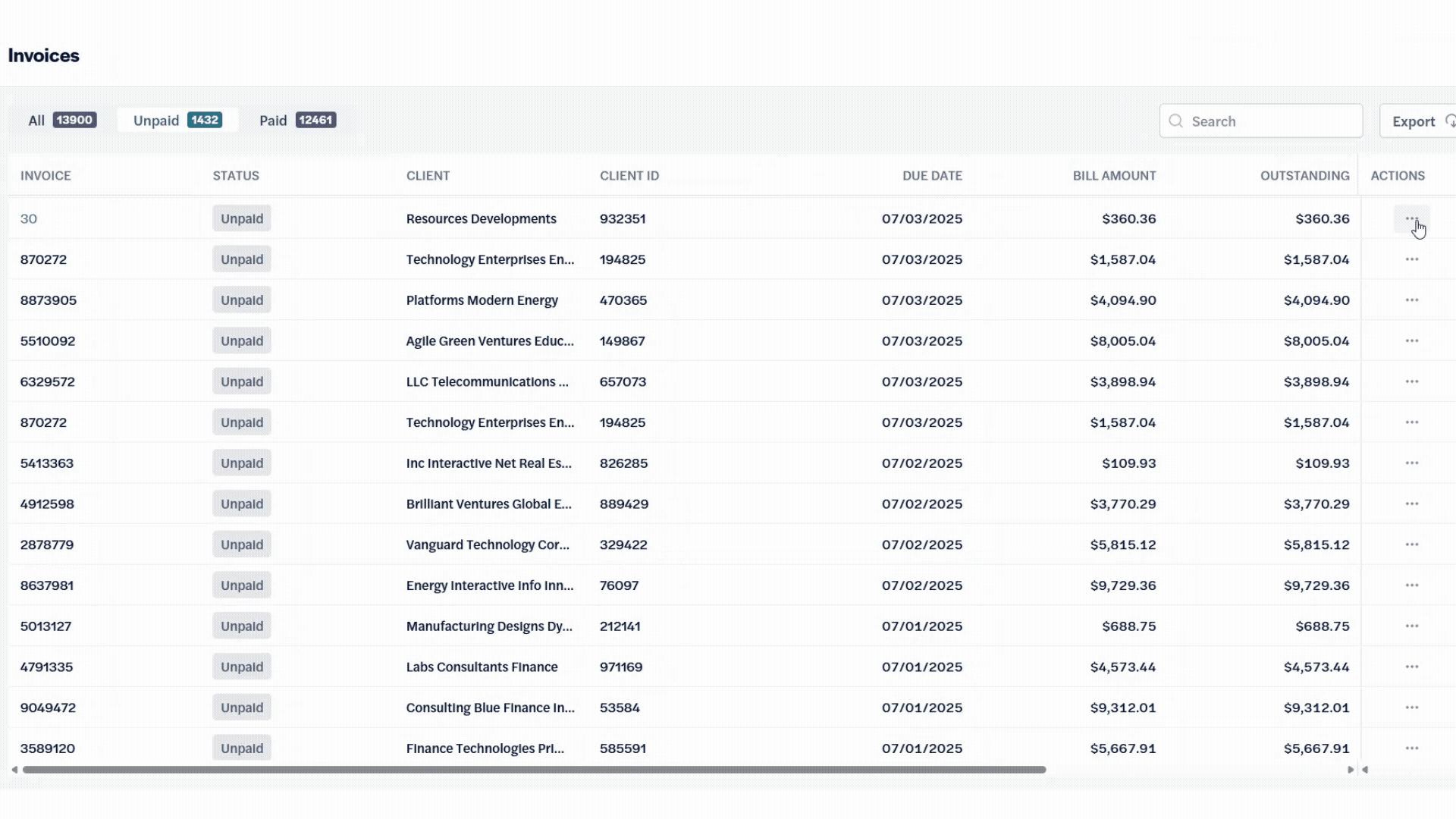Click client Vanguard Technology Cor...

tap(488, 544)
